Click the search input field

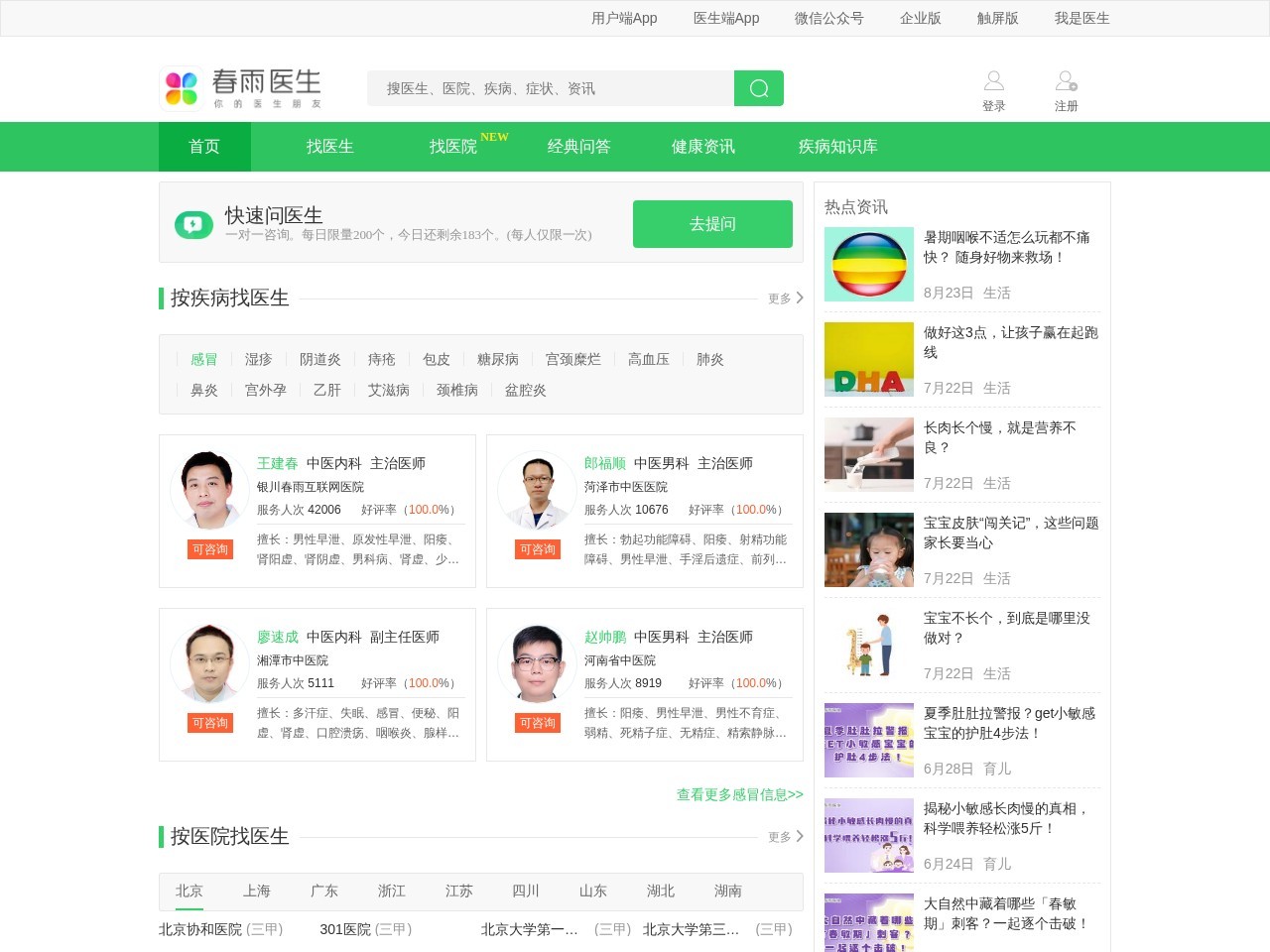coord(551,88)
